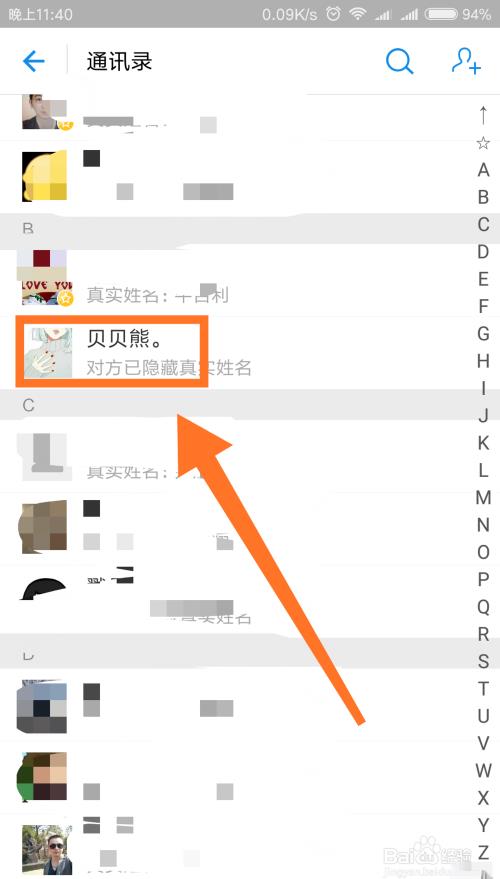Open the 贝贝熊。 contact entry

tap(250, 353)
